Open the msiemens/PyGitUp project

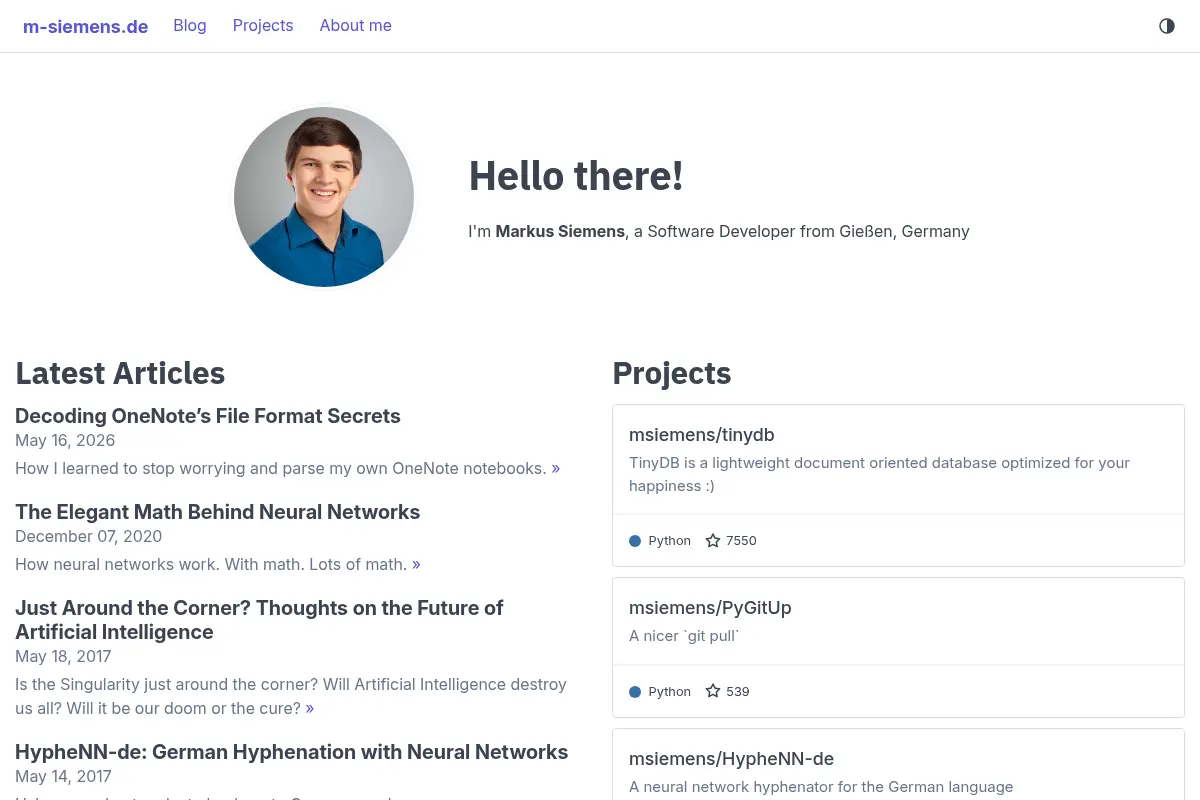[x=710, y=608]
